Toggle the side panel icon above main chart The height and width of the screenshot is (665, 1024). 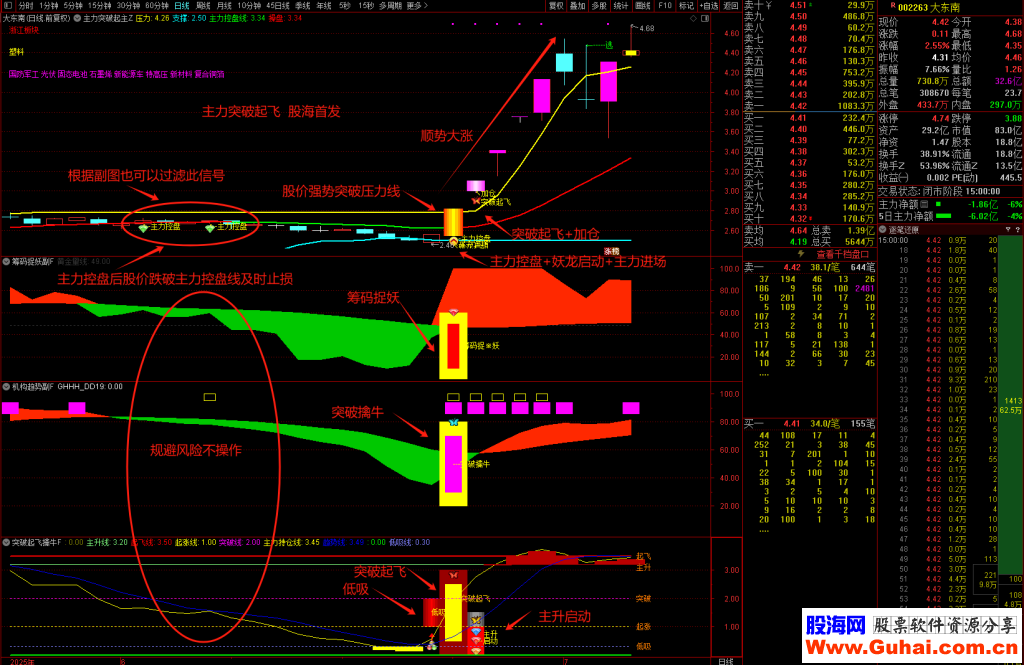pyautogui.click(x=705, y=18)
